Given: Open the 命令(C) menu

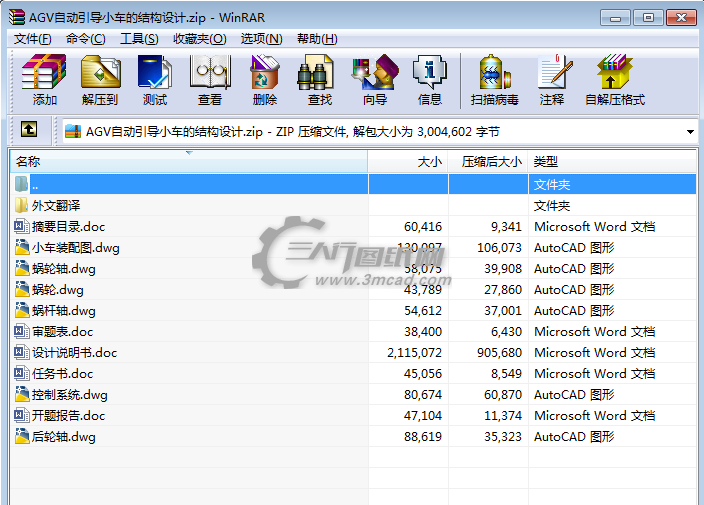Looking at the screenshot, I should click(85, 39).
